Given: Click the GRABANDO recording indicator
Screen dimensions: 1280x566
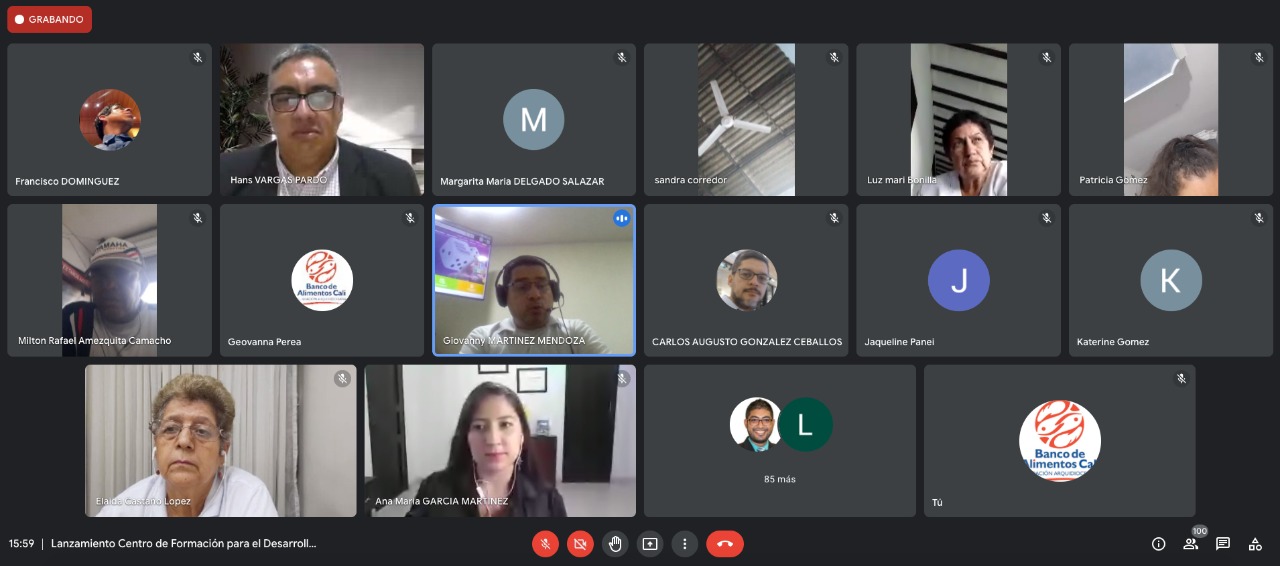Looking at the screenshot, I should pos(49,19).
